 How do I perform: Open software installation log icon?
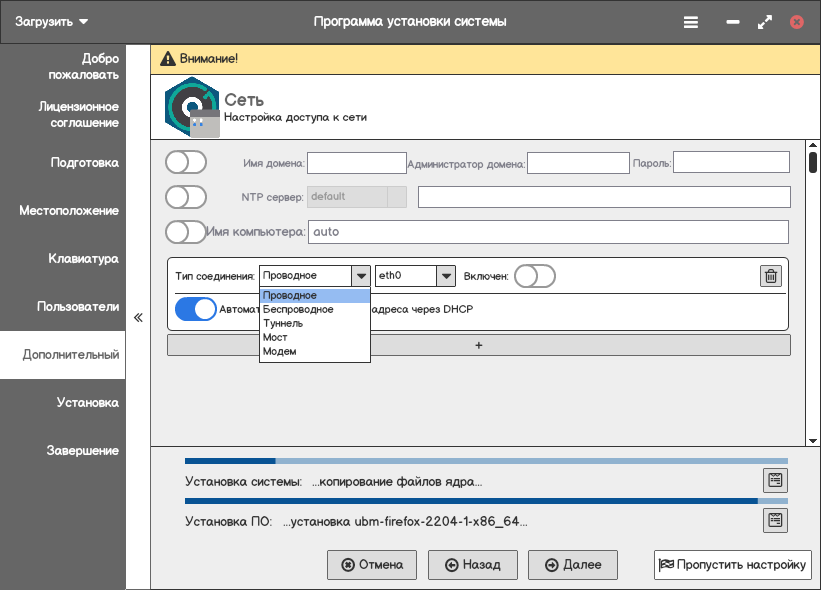coord(774,520)
